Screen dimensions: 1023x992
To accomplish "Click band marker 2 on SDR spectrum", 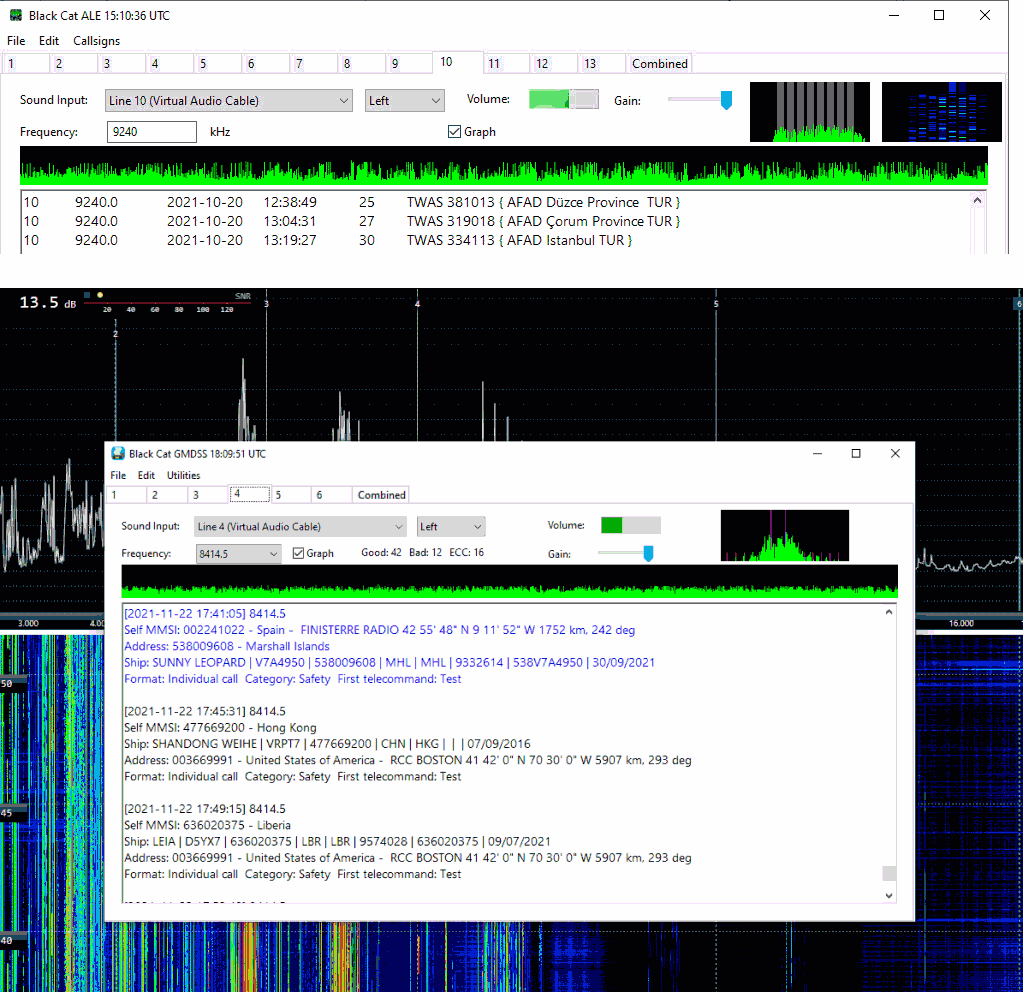I will pyautogui.click(x=115, y=333).
